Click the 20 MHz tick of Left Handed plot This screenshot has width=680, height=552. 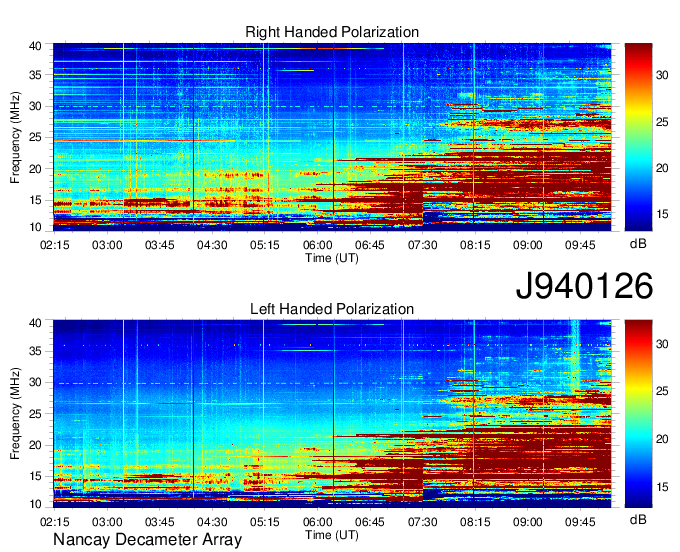coord(35,445)
